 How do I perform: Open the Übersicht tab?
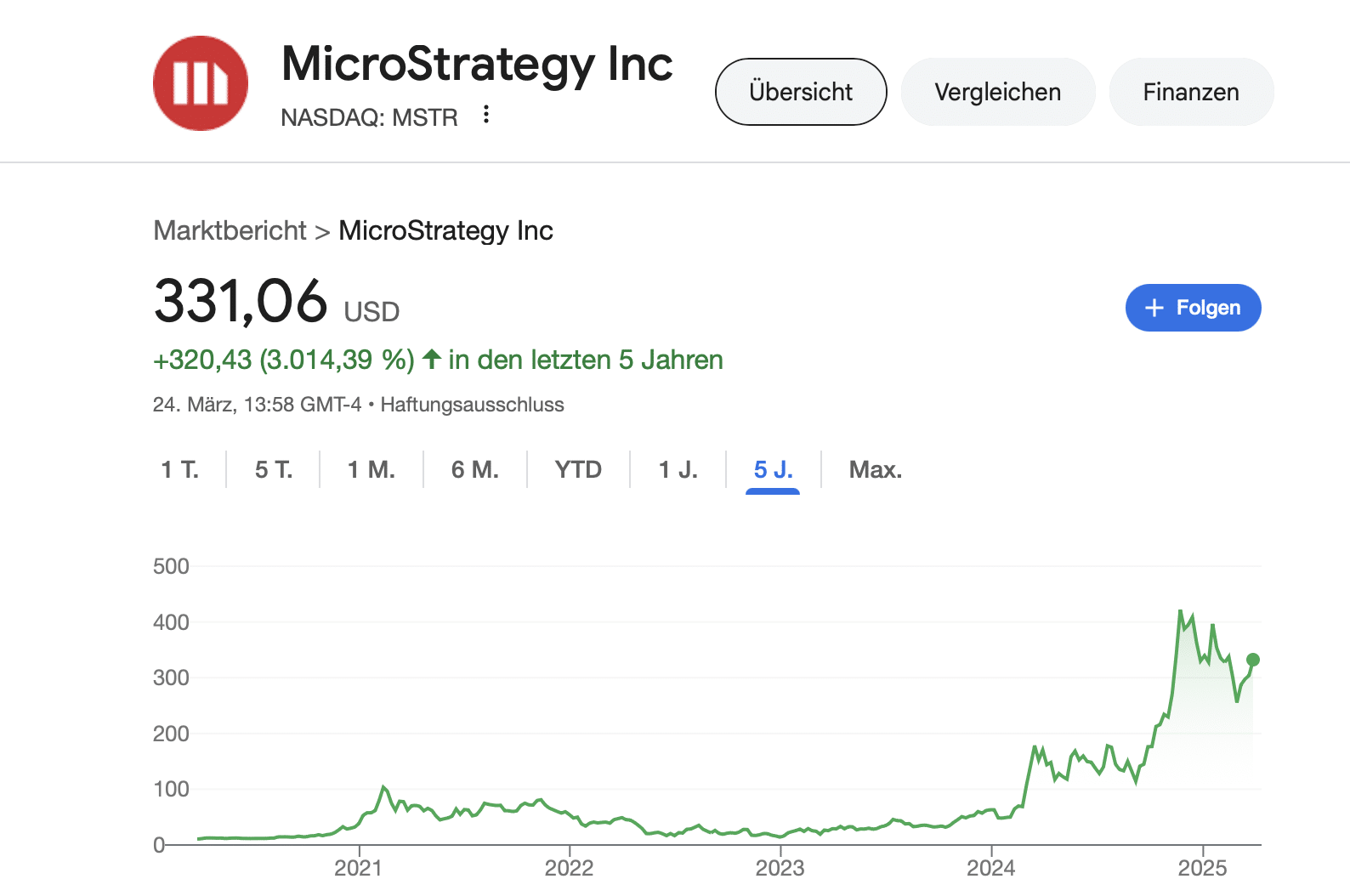801,92
